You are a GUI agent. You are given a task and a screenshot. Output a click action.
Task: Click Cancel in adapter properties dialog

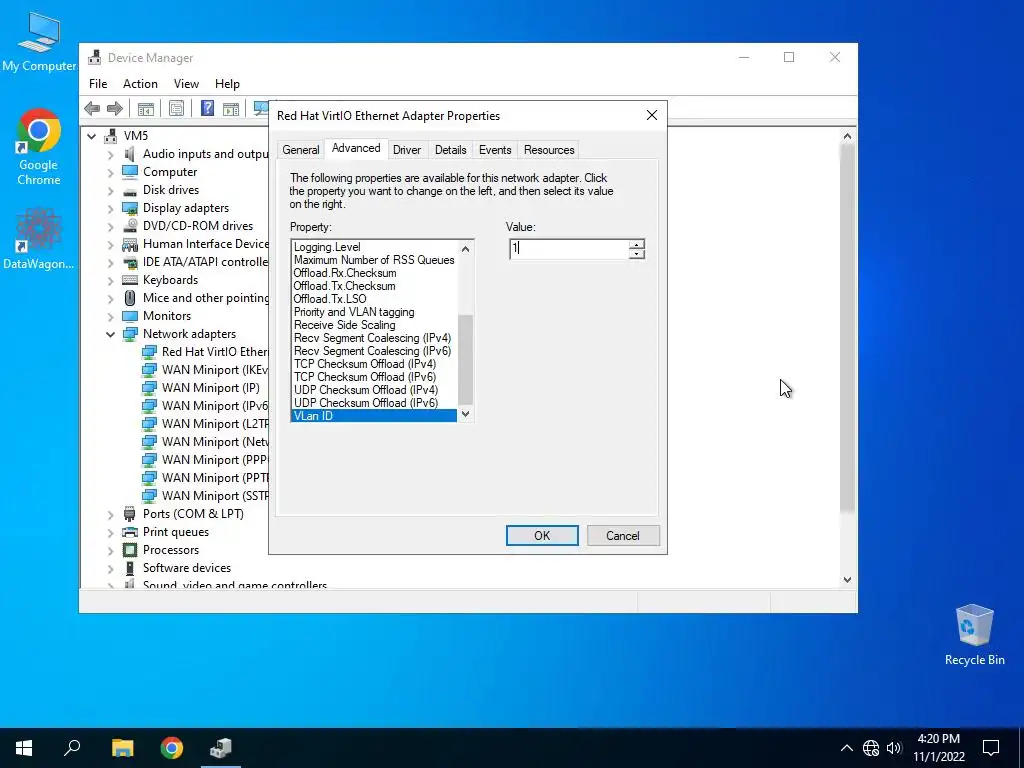[623, 536]
